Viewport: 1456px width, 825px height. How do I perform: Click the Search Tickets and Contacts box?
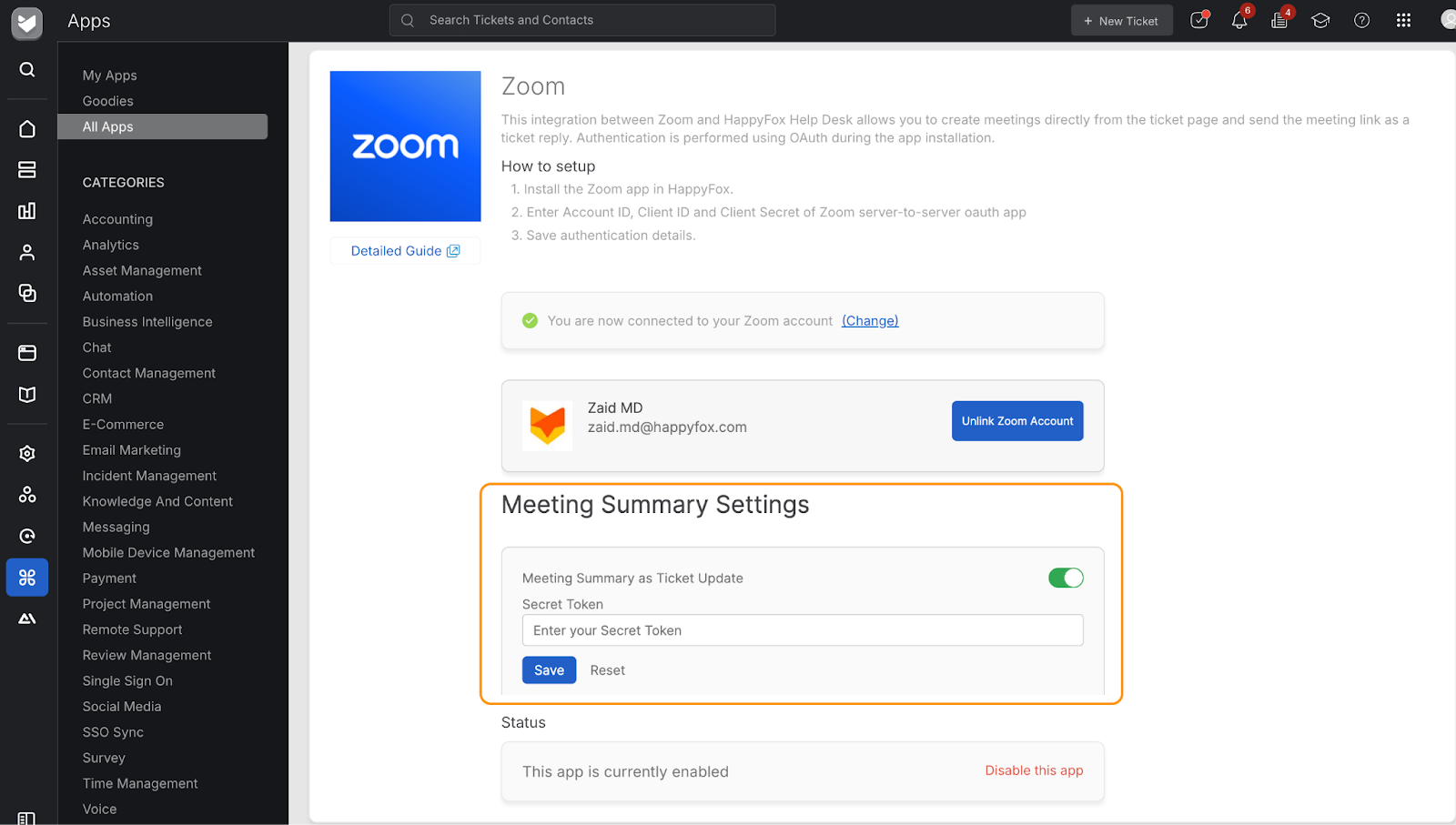coord(582,20)
